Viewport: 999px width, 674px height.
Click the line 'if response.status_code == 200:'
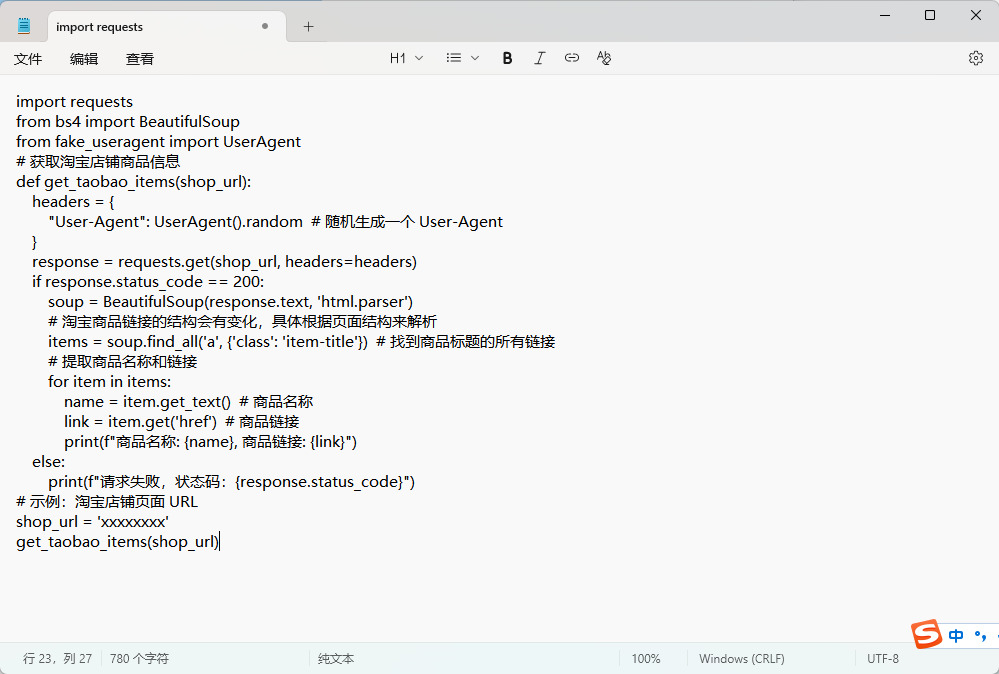coord(148,282)
